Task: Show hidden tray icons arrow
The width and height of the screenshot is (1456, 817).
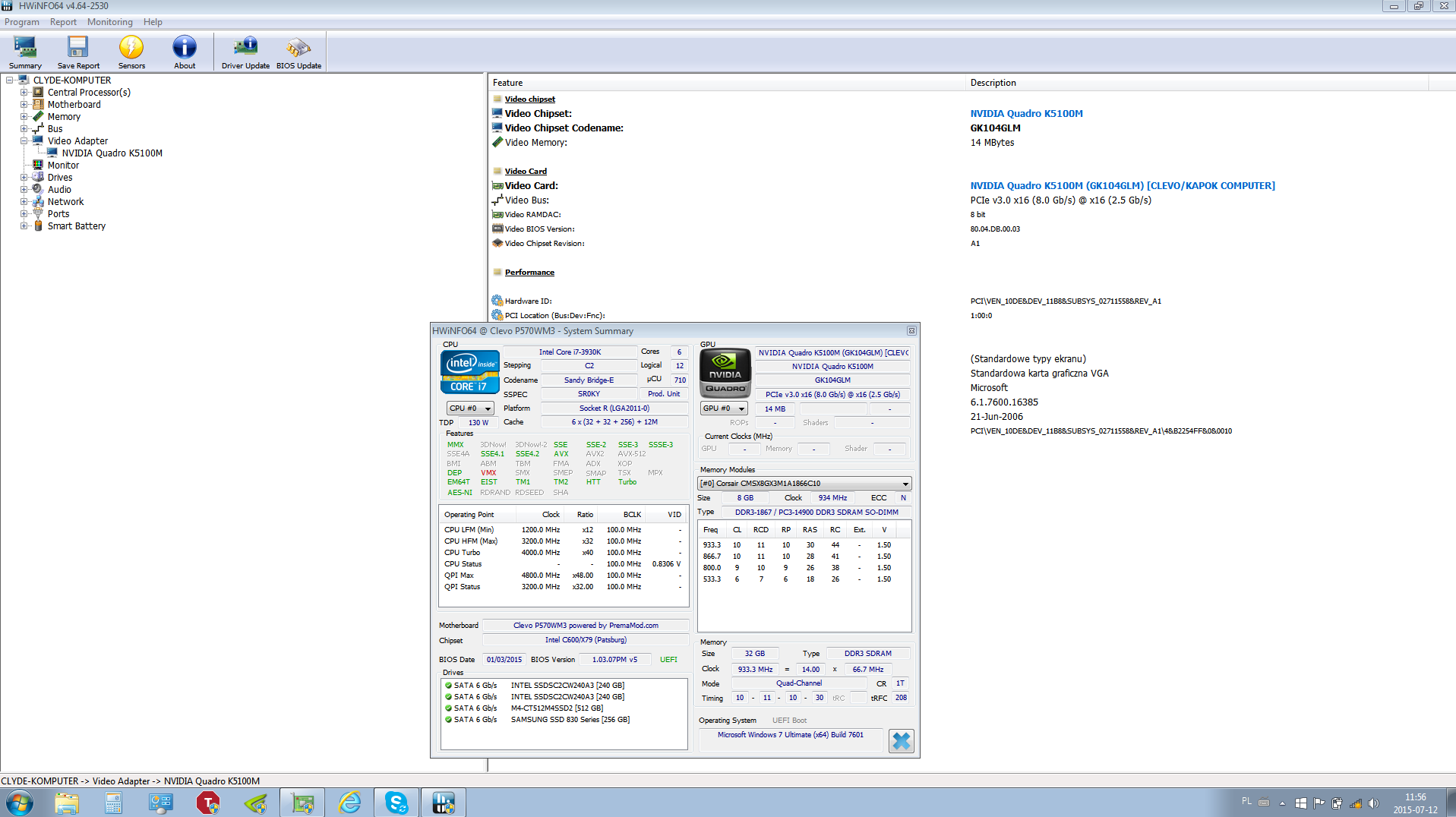Action: coord(1282,803)
